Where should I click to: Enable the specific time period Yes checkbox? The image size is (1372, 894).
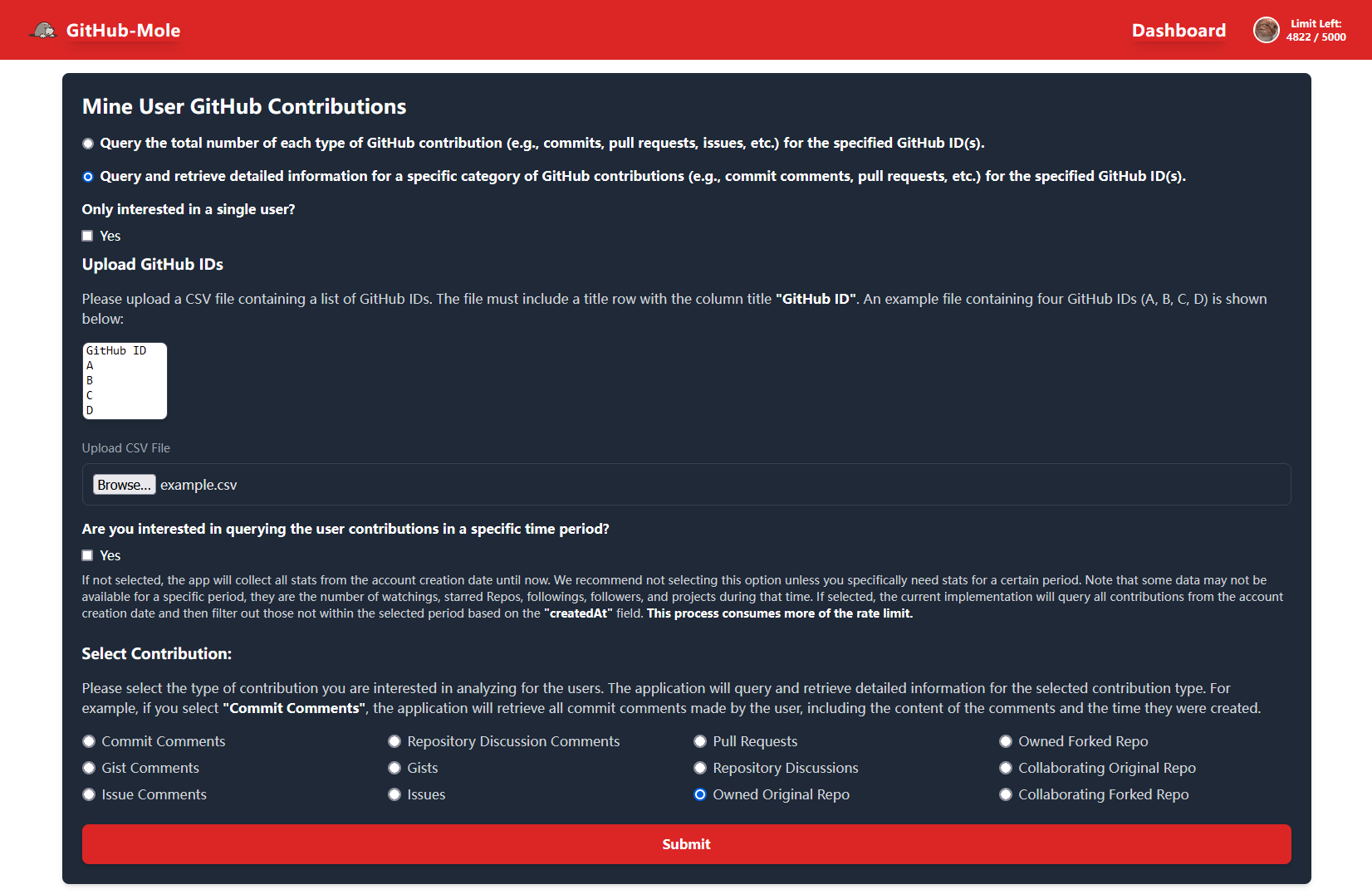(87, 555)
